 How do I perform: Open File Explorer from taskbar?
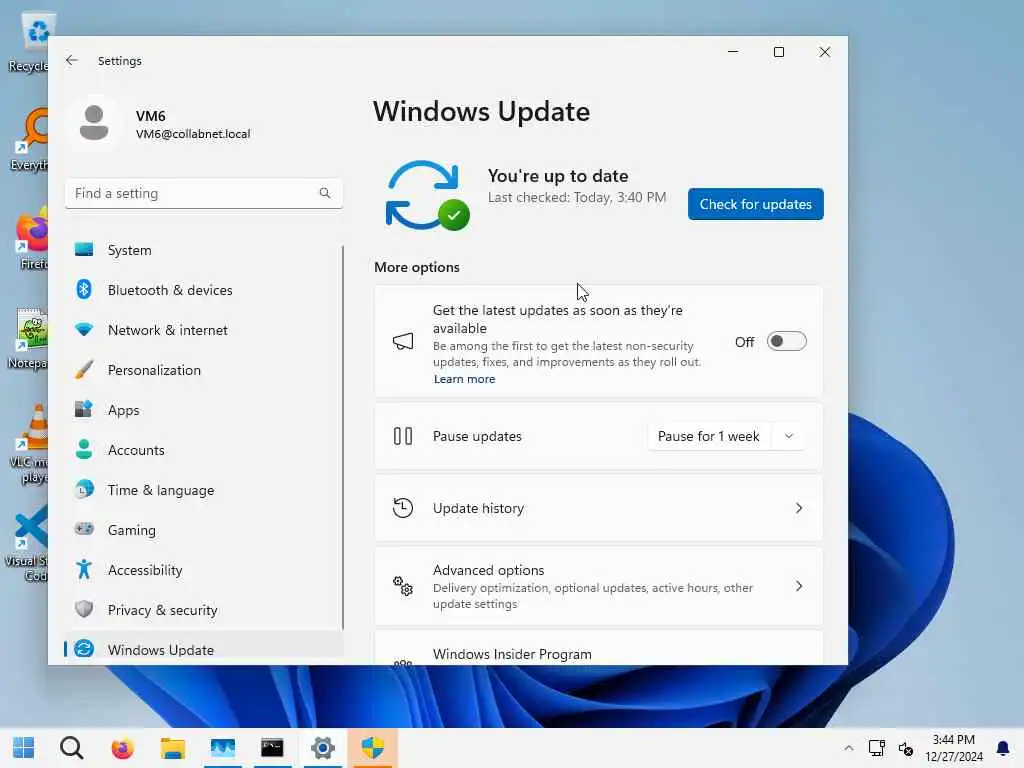172,748
